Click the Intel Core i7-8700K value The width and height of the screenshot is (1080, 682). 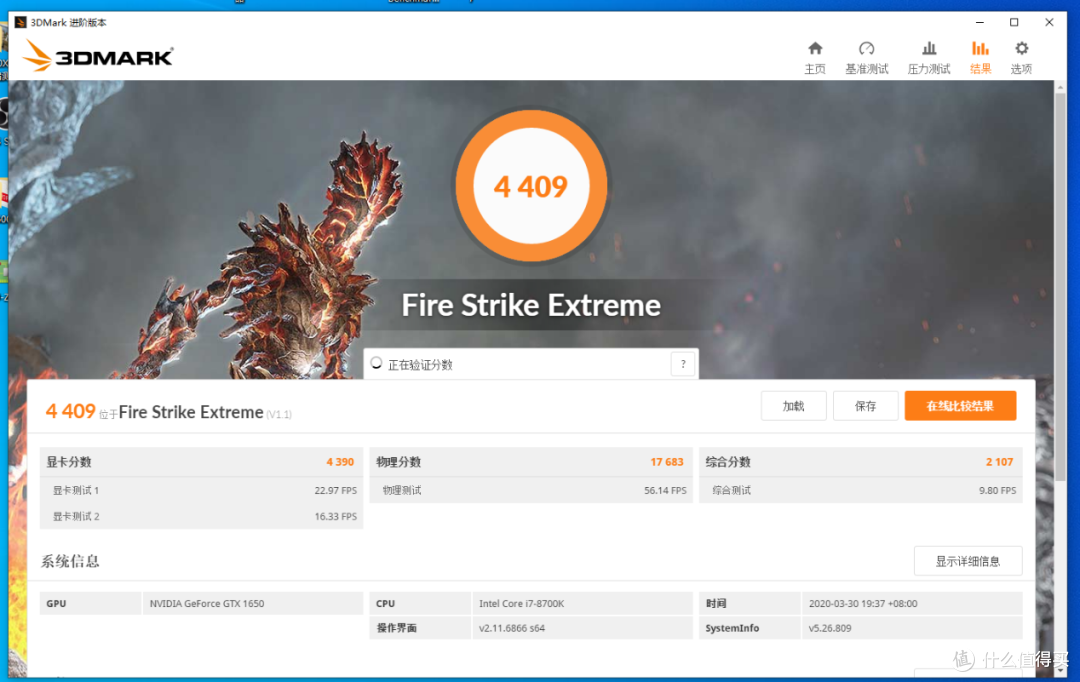coord(521,603)
